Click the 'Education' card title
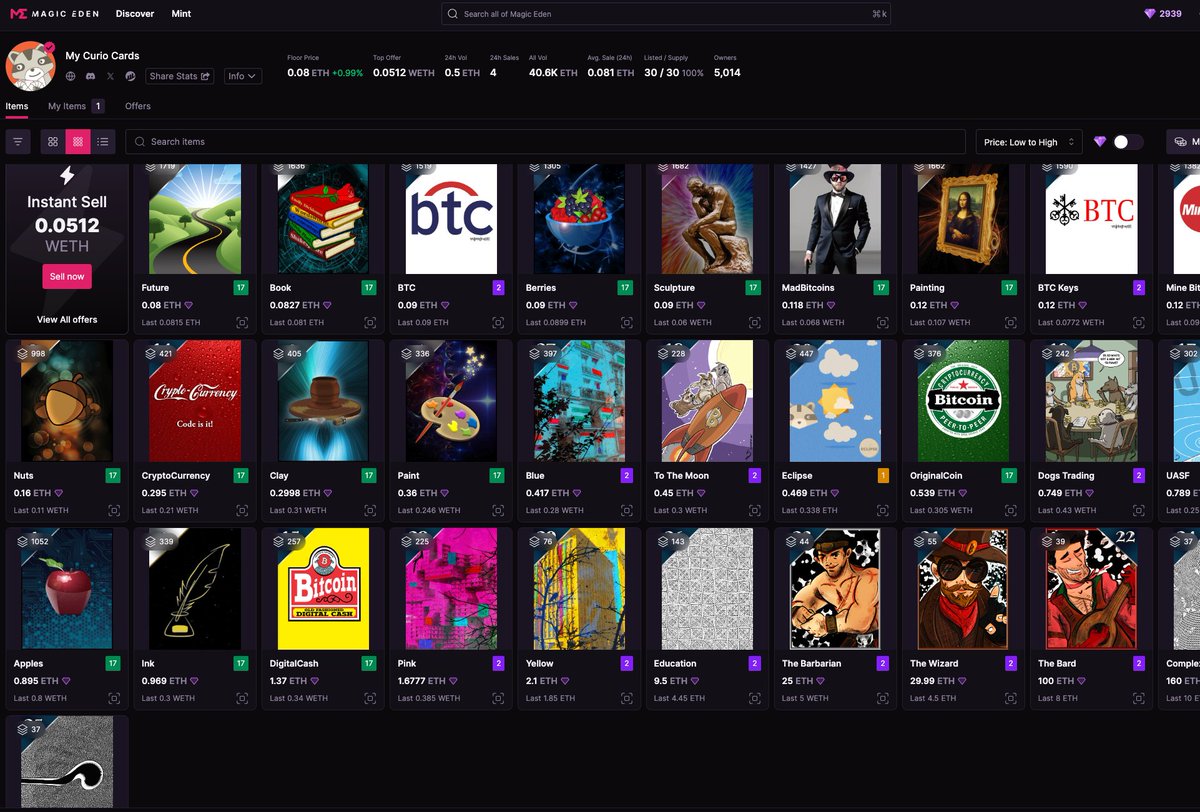 (x=675, y=664)
